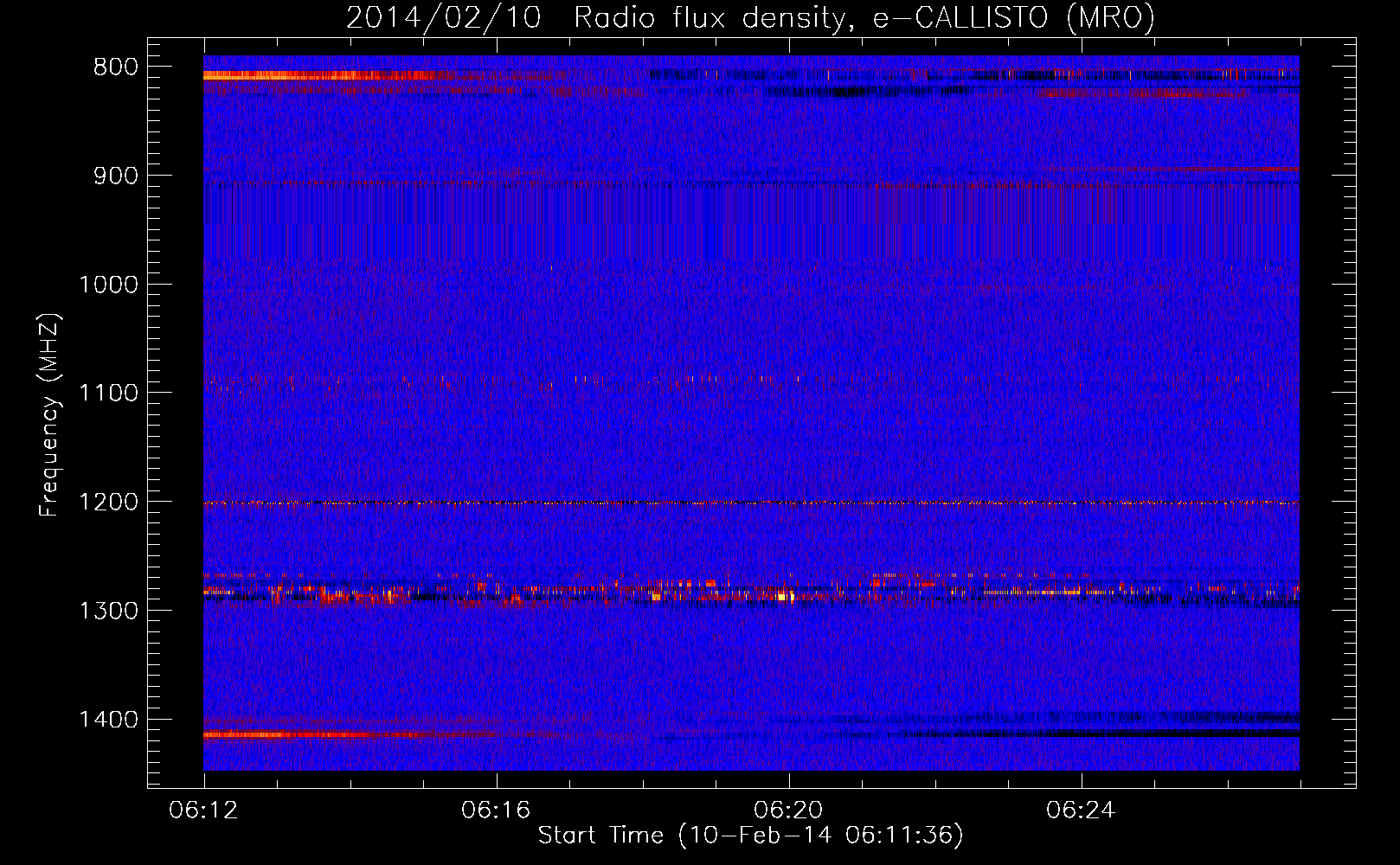Screen dimensions: 1400x865
Task: Click the 1400 frequency tick label
Action: (x=108, y=719)
